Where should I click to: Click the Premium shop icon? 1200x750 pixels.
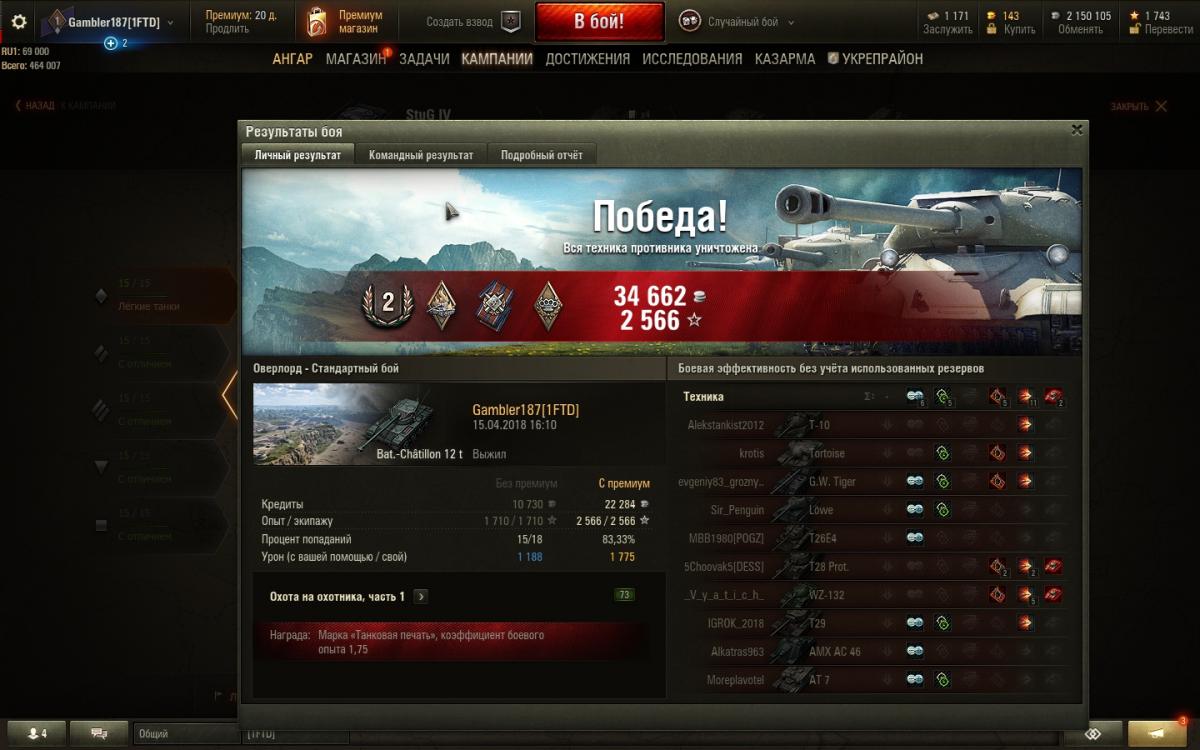[x=316, y=21]
